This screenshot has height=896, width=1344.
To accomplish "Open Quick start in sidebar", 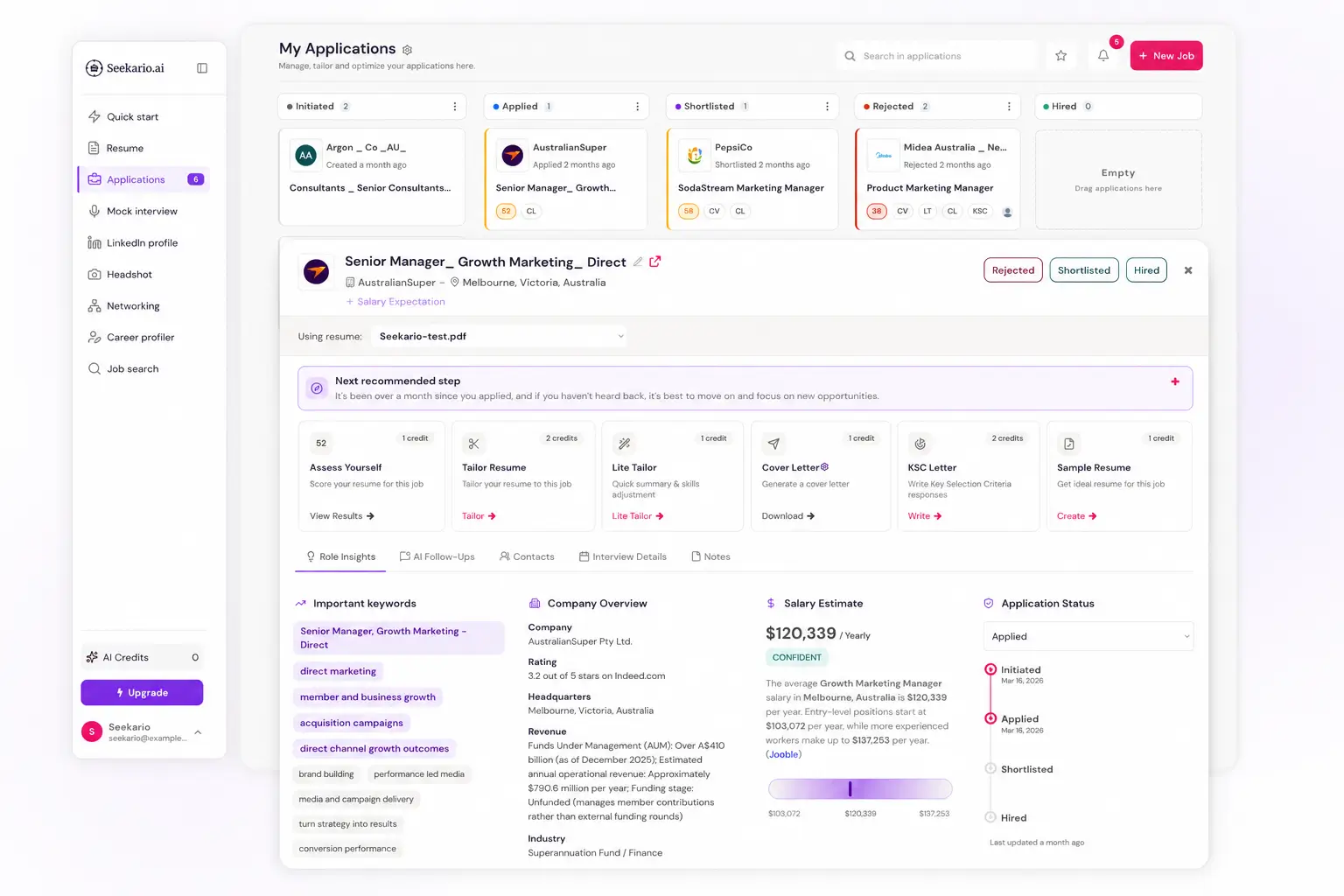I will point(132,116).
